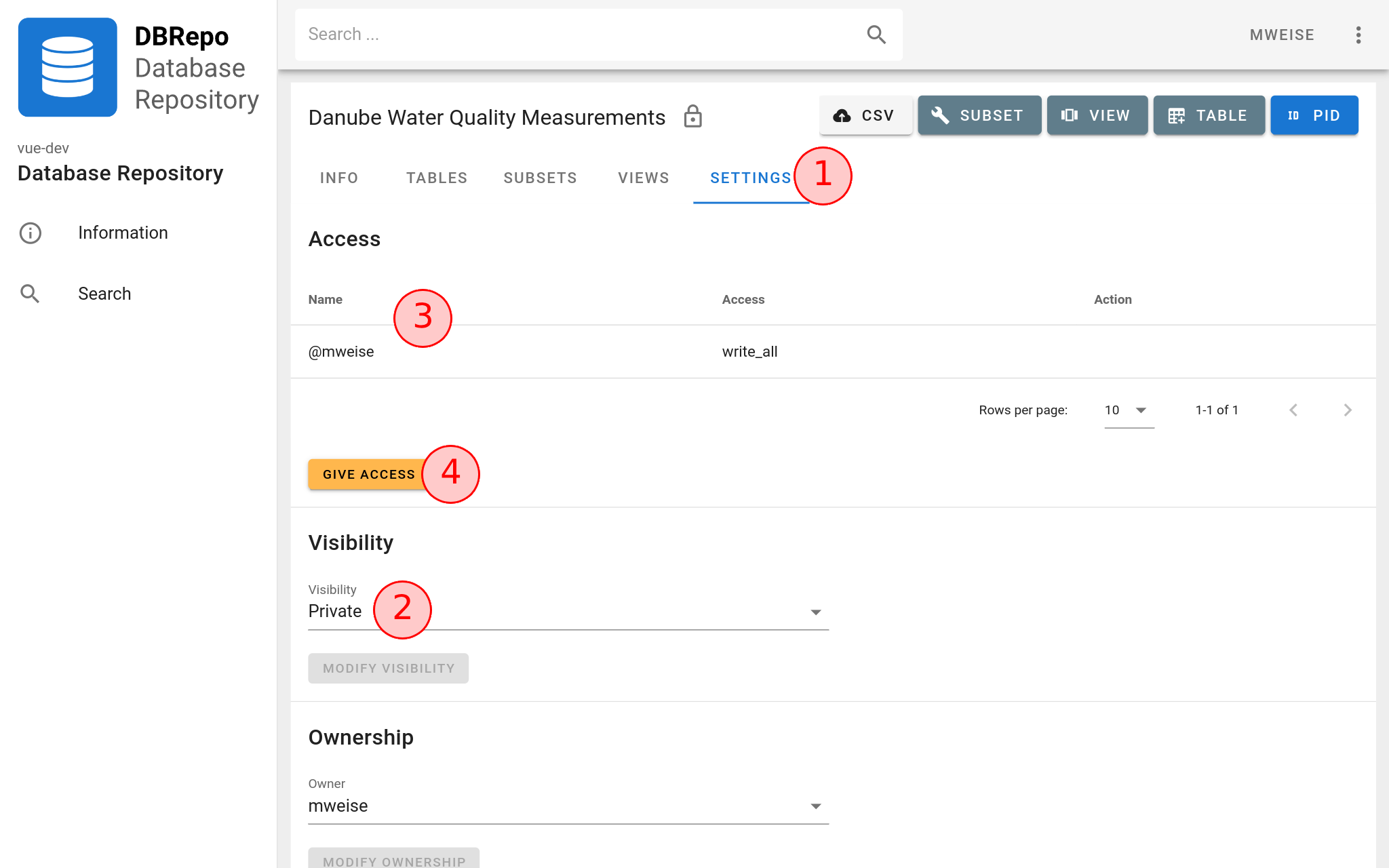1389x868 pixels.
Task: Click the Information circle icon in sidebar
Action: point(30,233)
